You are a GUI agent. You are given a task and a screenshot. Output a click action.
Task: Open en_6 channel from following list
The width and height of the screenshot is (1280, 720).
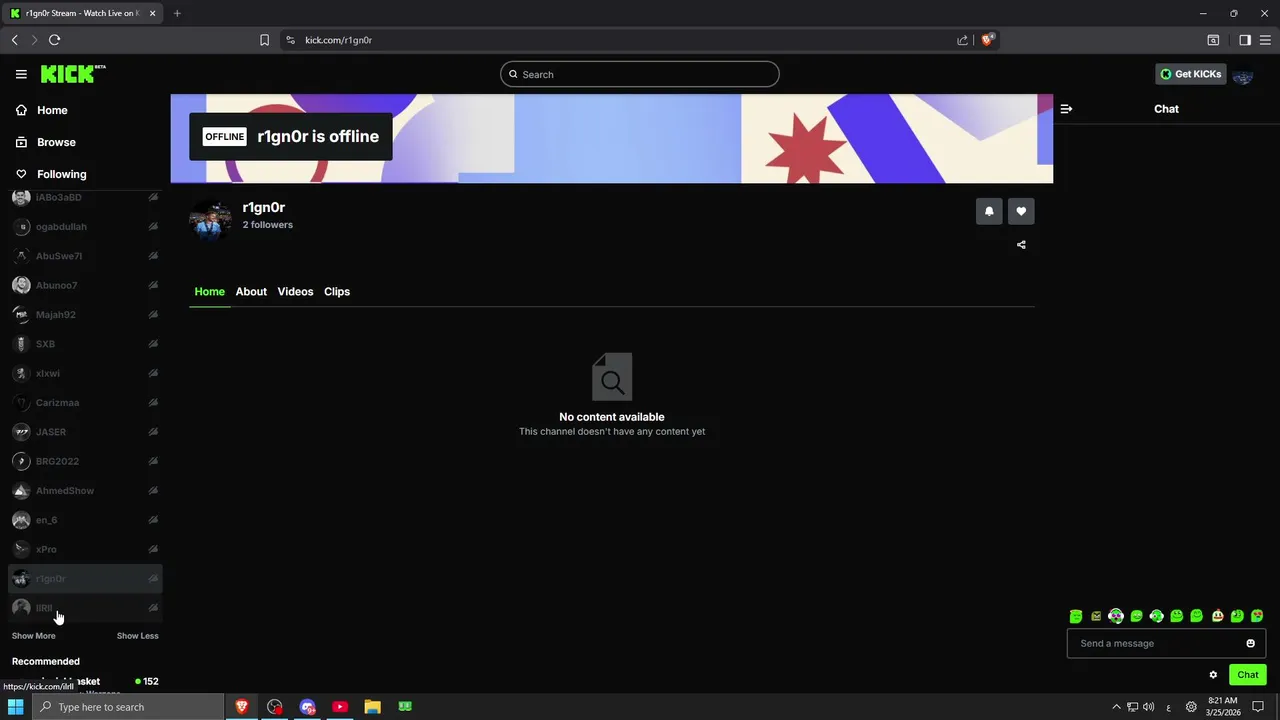pos(85,520)
